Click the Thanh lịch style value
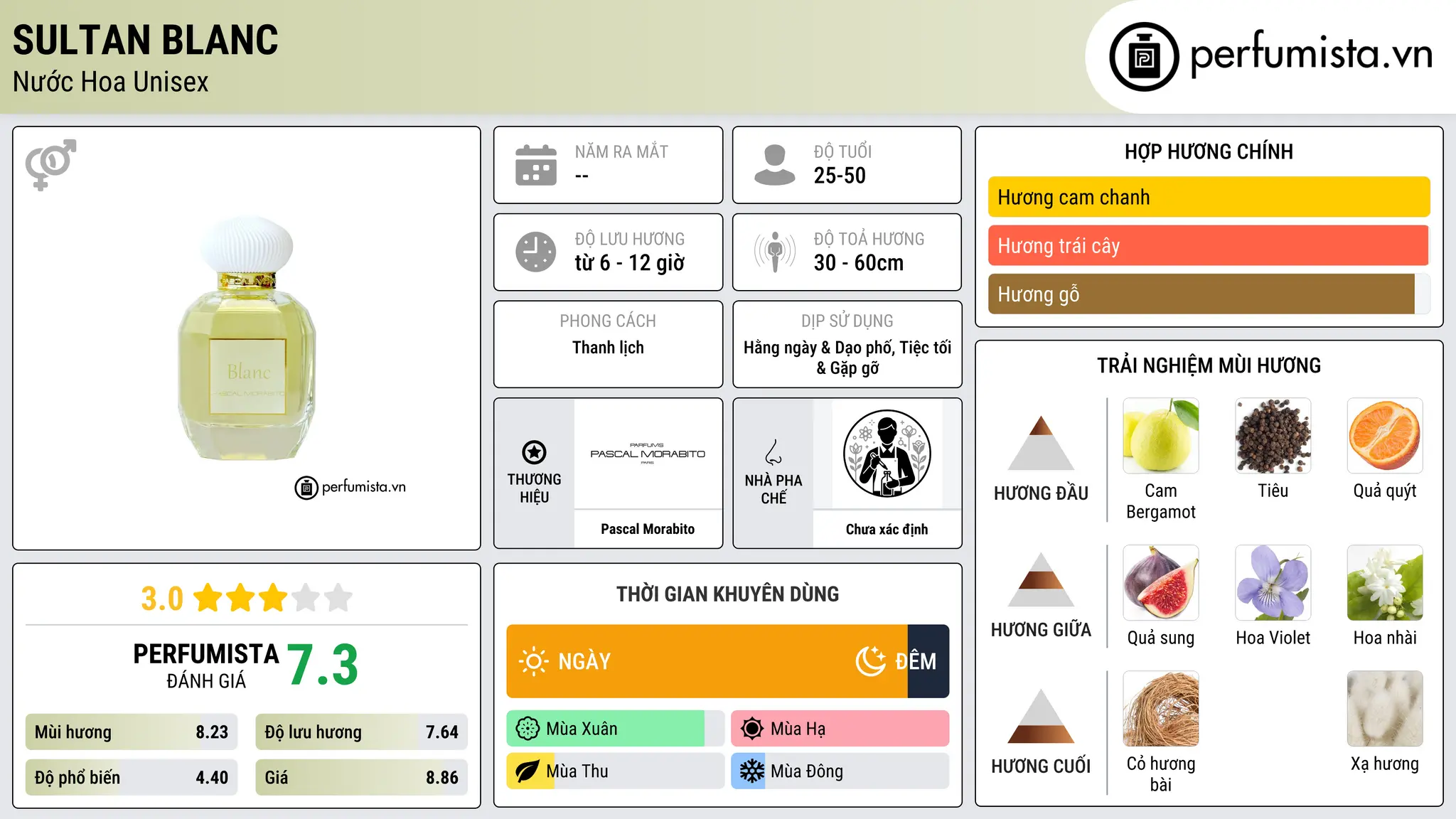This screenshot has height=819, width=1456. (x=608, y=348)
